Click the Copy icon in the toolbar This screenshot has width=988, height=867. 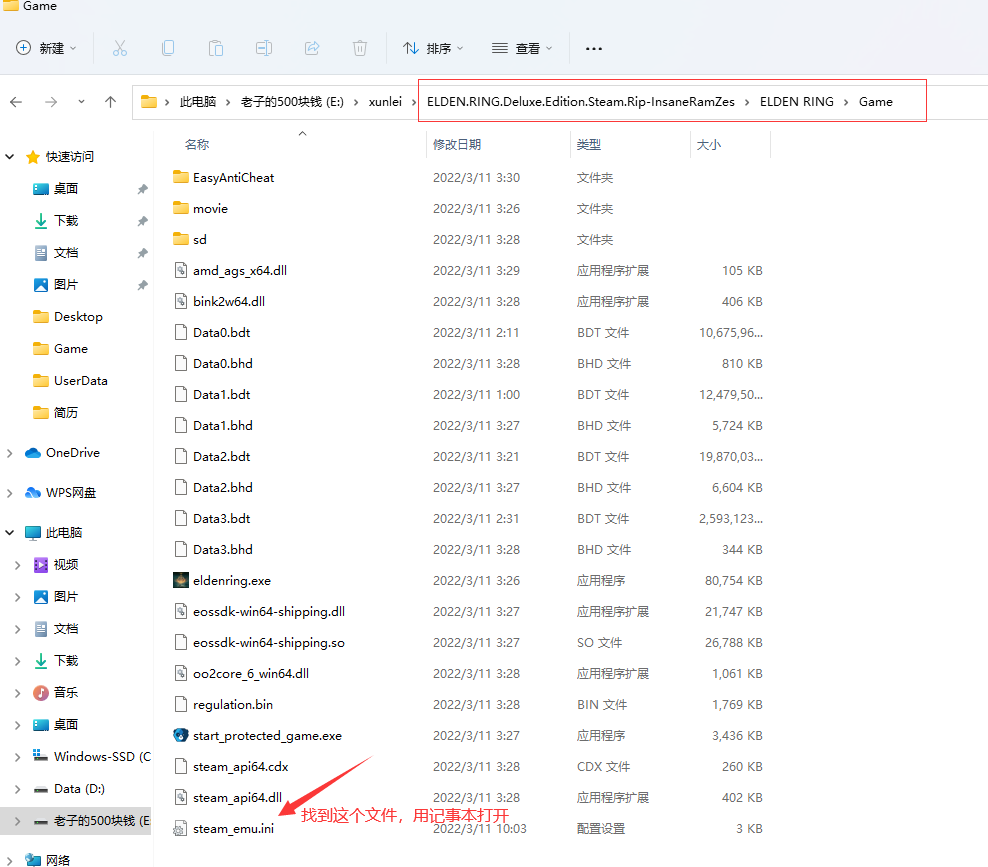point(168,48)
